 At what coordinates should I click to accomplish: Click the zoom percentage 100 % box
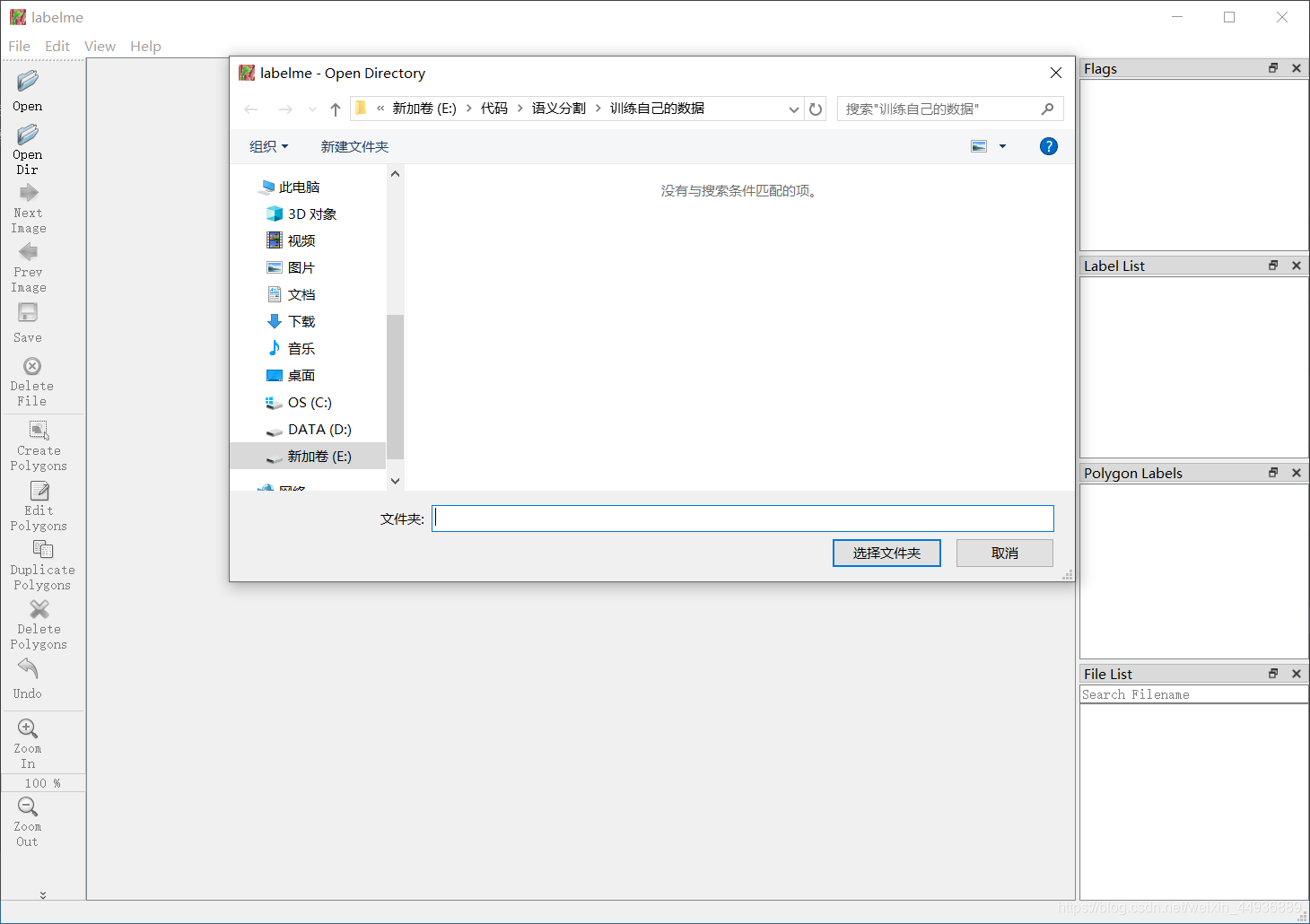click(43, 783)
